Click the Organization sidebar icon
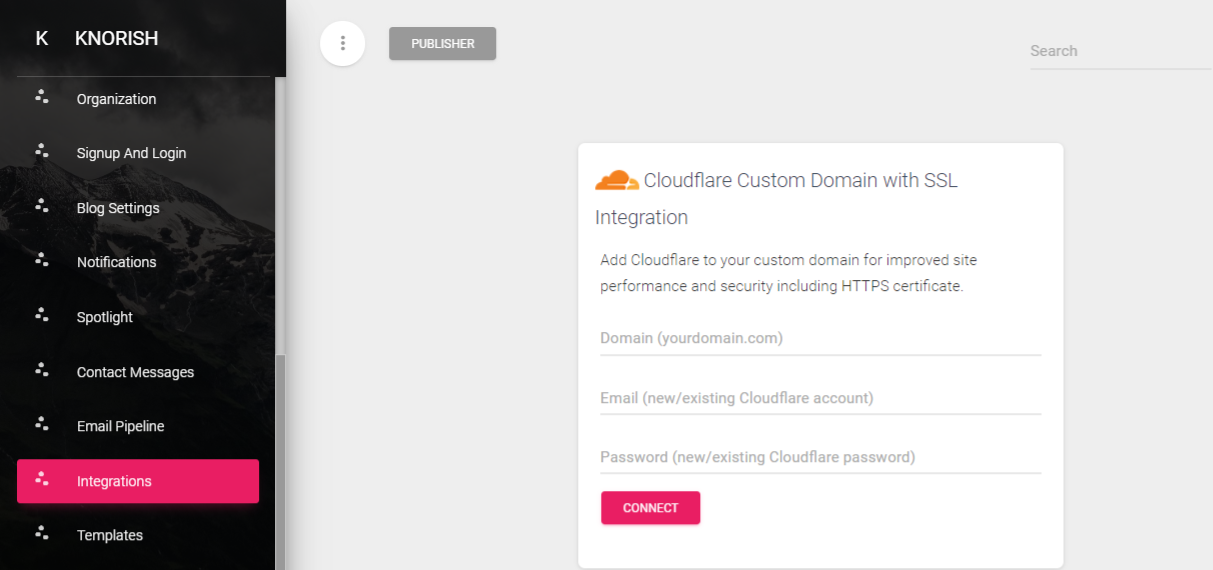This screenshot has width=1213, height=570. coord(42,97)
